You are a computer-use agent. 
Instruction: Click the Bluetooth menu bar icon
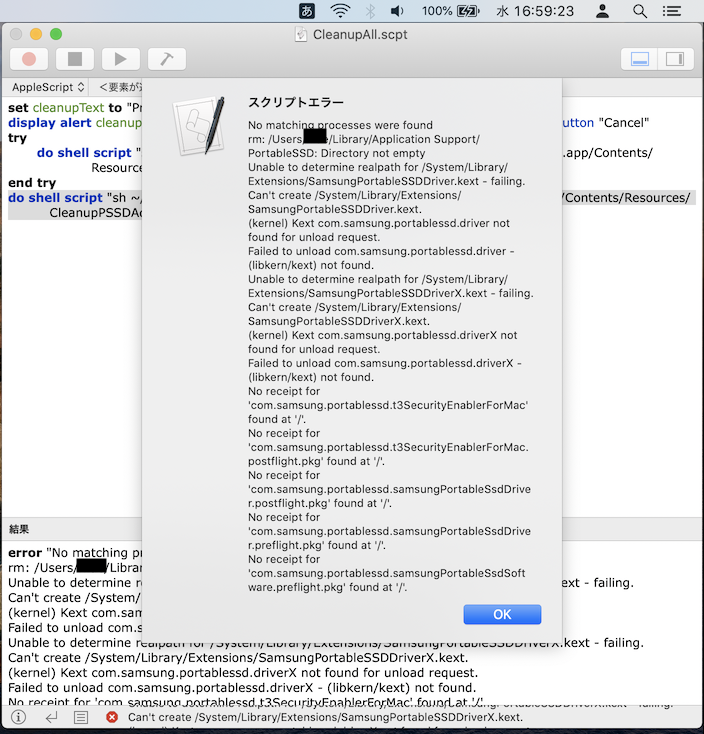click(x=370, y=11)
